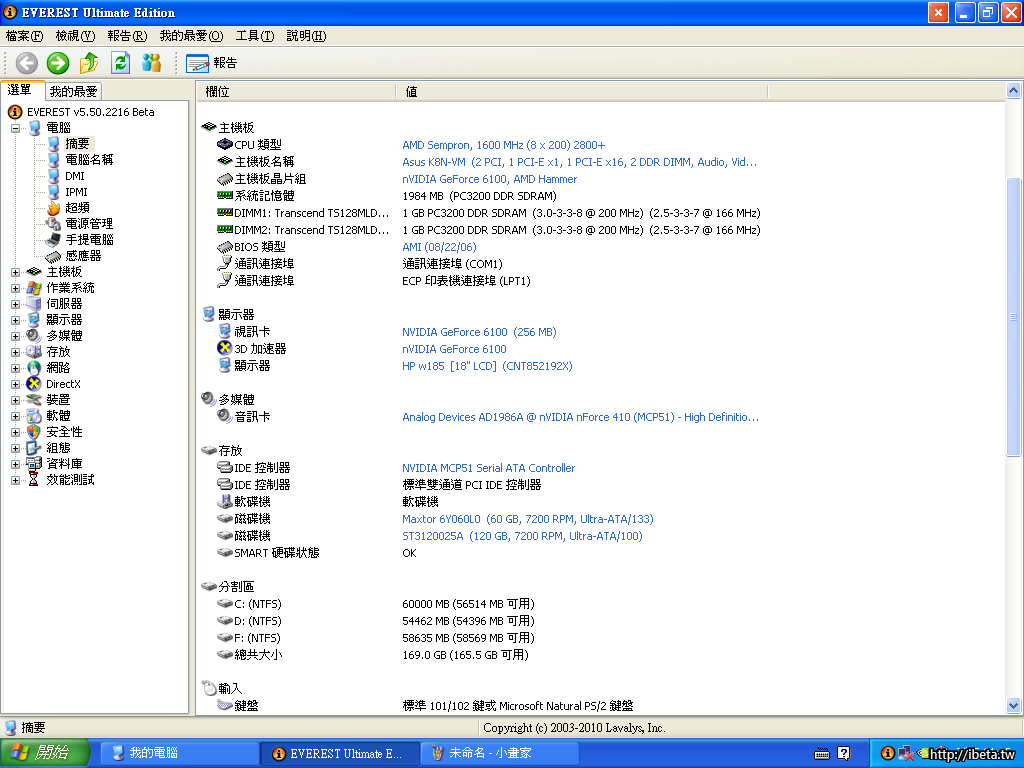This screenshot has width=1024, height=768.
Task: Click the AMD Sempron CPU link
Action: click(503, 145)
